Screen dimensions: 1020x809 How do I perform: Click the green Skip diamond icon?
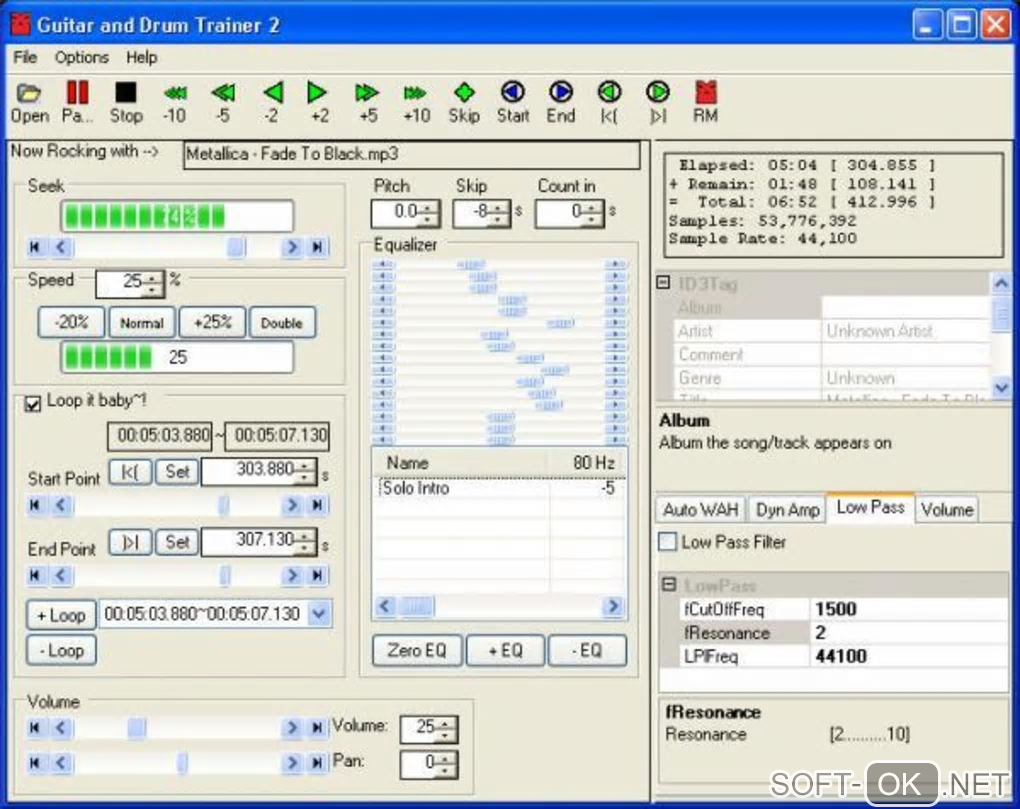pos(464,102)
